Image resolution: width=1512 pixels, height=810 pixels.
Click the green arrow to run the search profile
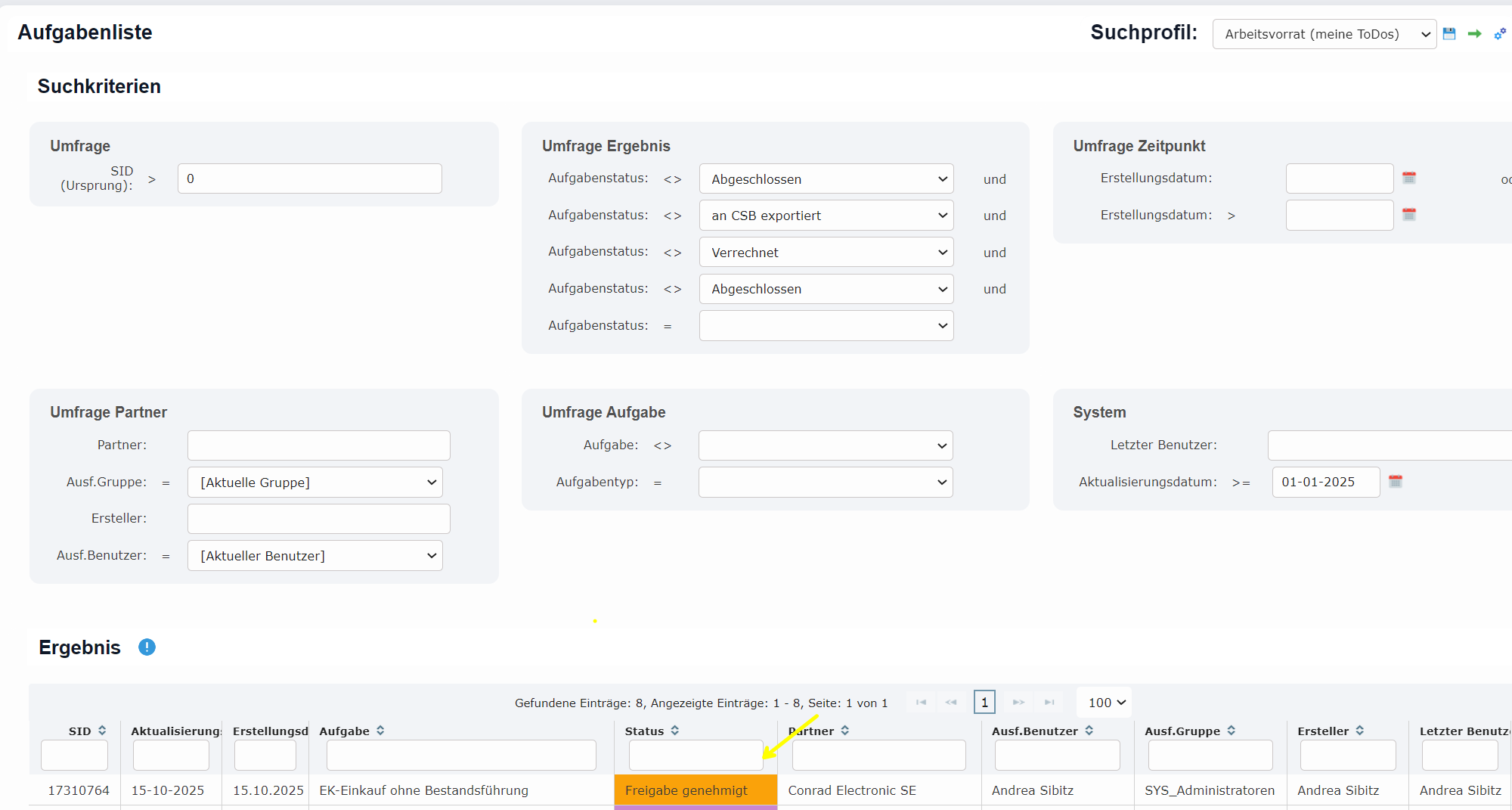(1474, 34)
